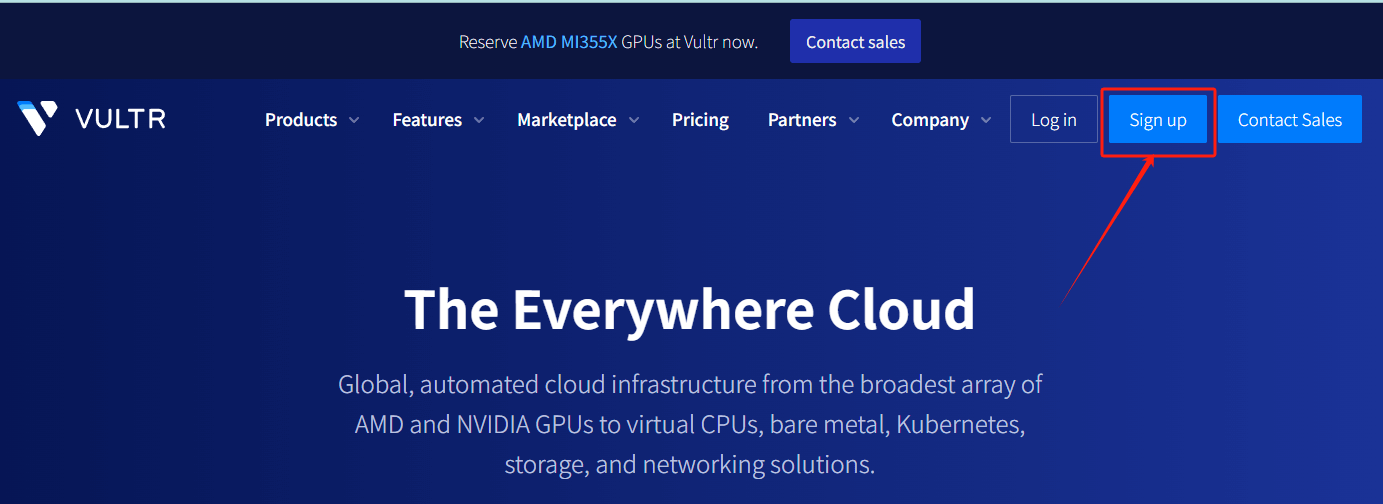Open the VULTR wordmark home link

120,119
